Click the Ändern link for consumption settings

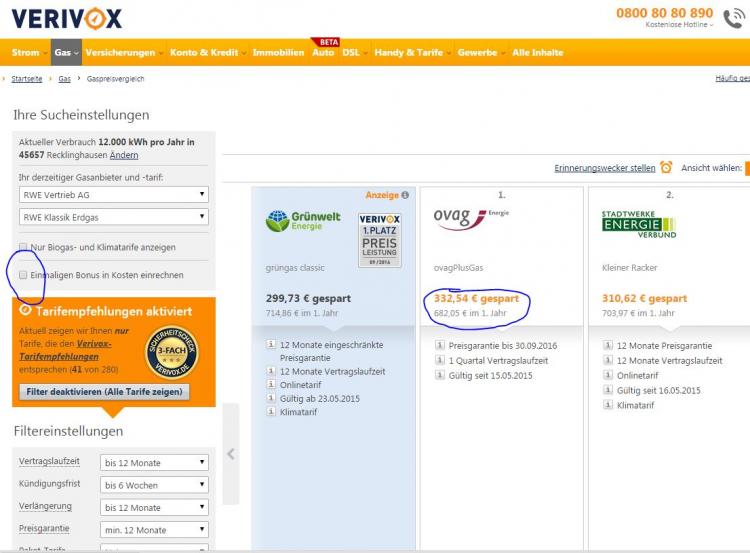pos(124,155)
